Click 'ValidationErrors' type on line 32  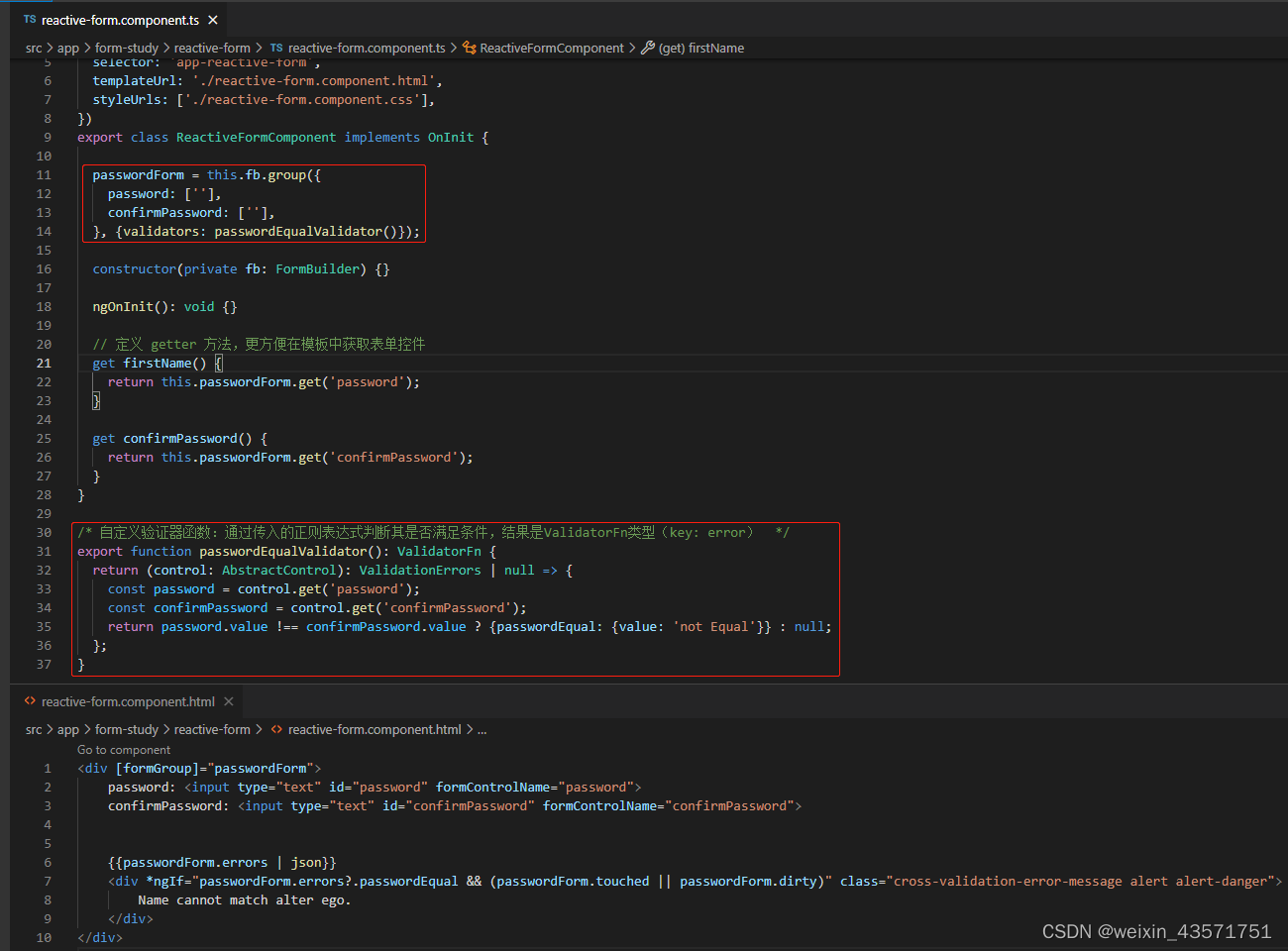coord(419,571)
